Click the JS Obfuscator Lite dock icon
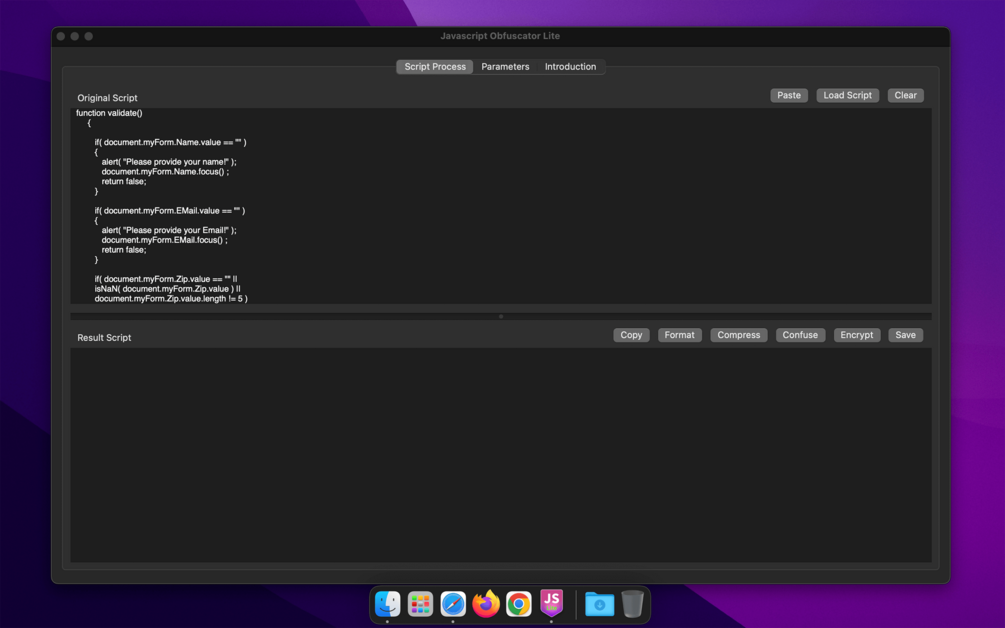Viewport: 1005px width, 628px height. coord(551,603)
